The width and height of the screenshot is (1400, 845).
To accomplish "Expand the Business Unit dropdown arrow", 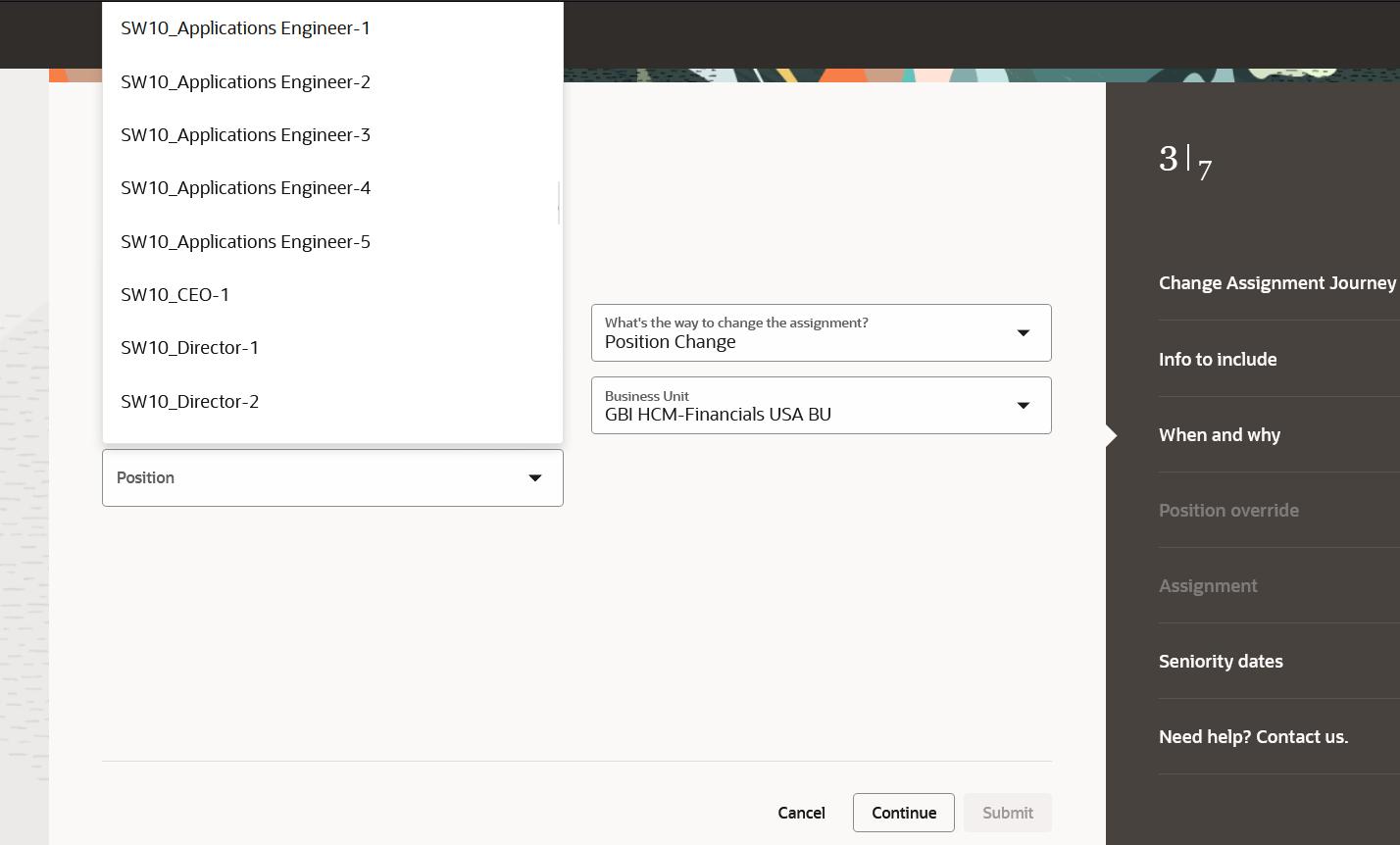I will [x=1024, y=406].
